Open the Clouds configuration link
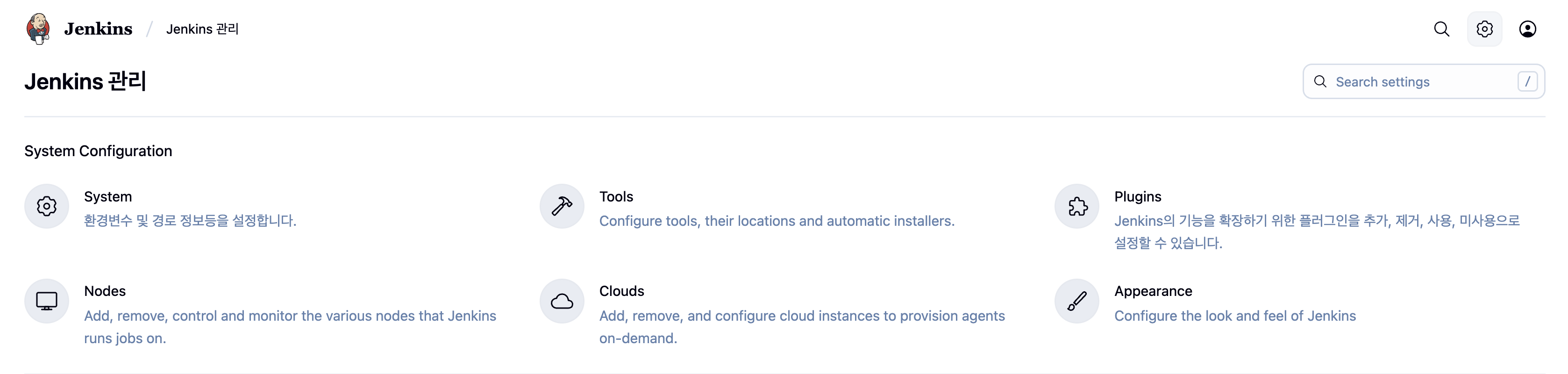The width and height of the screenshot is (1568, 374). click(621, 291)
